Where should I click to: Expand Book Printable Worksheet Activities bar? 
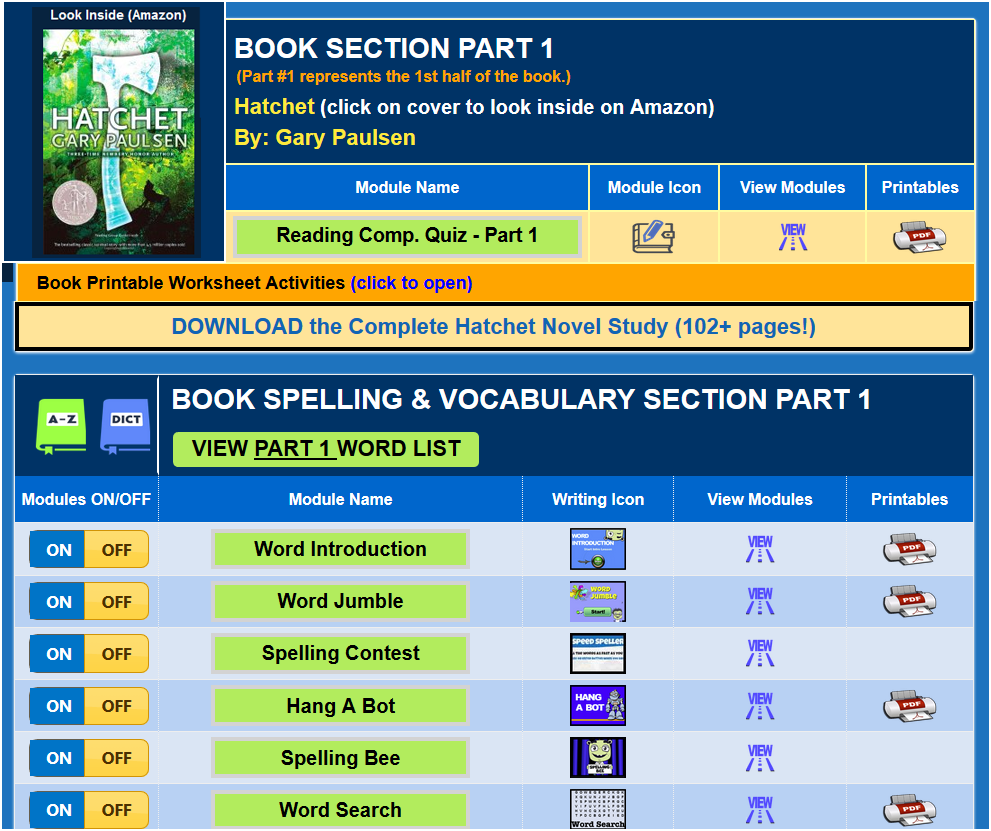click(496, 282)
